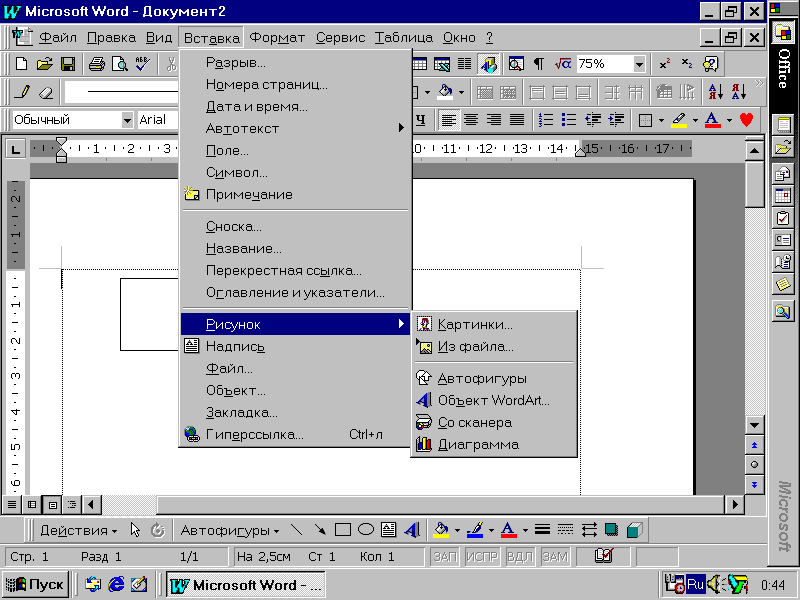
Task: Toggle align right formatting
Action: point(494,120)
